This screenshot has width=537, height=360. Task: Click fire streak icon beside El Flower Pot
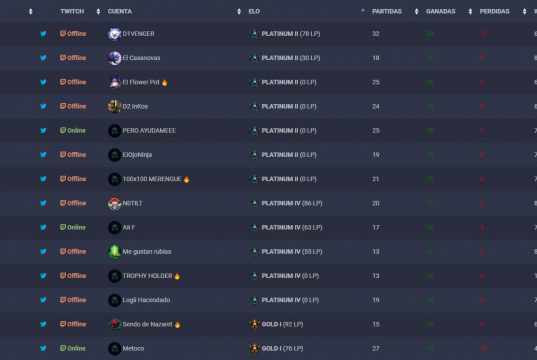tap(164, 83)
